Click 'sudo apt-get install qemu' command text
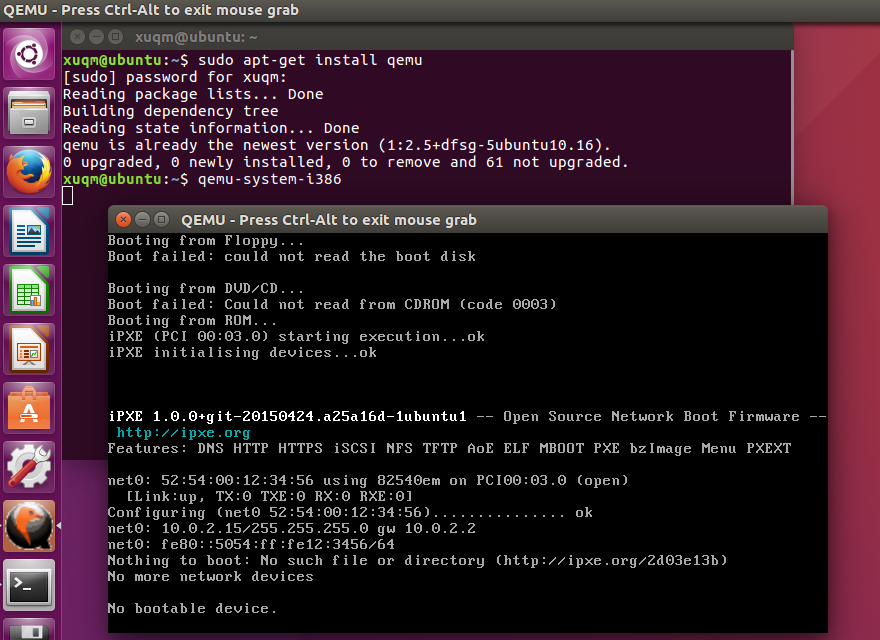Image resolution: width=880 pixels, height=640 pixels. (310, 60)
